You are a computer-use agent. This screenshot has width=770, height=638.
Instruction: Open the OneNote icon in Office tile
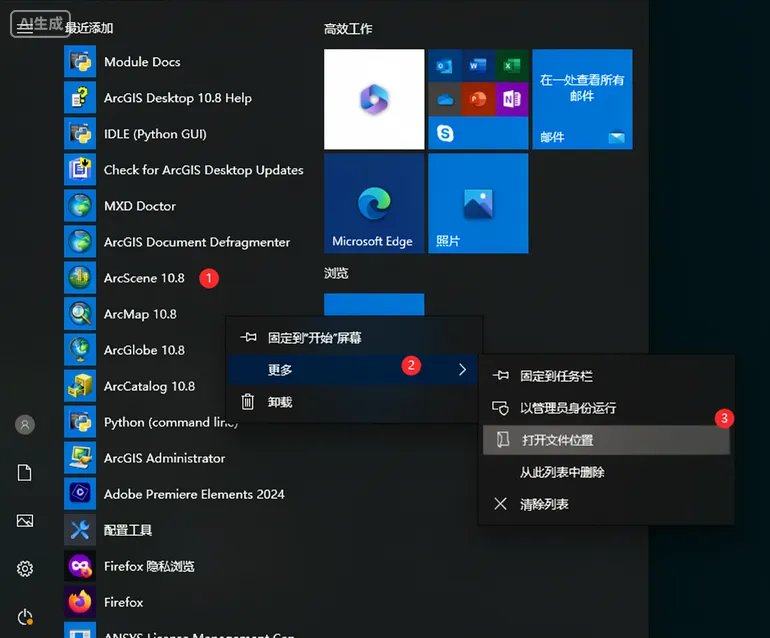click(512, 99)
